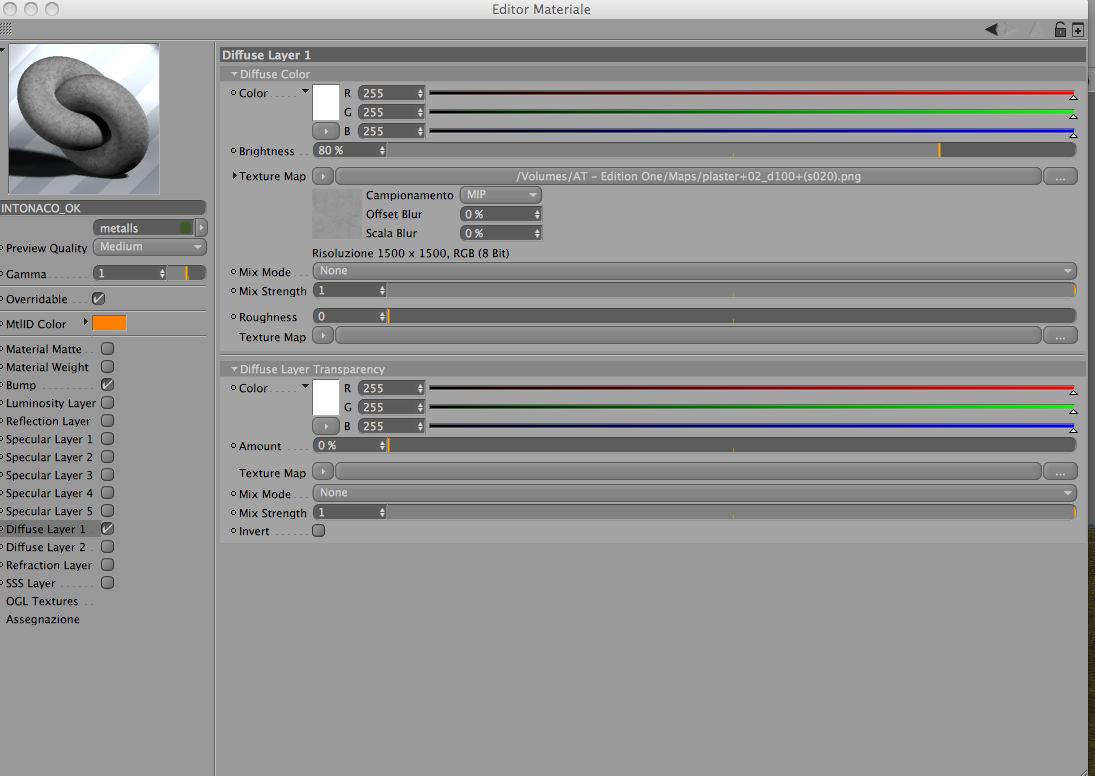This screenshot has height=776, width=1095.
Task: Open the Roughness Texture Map arrow button
Action: (x=323, y=336)
